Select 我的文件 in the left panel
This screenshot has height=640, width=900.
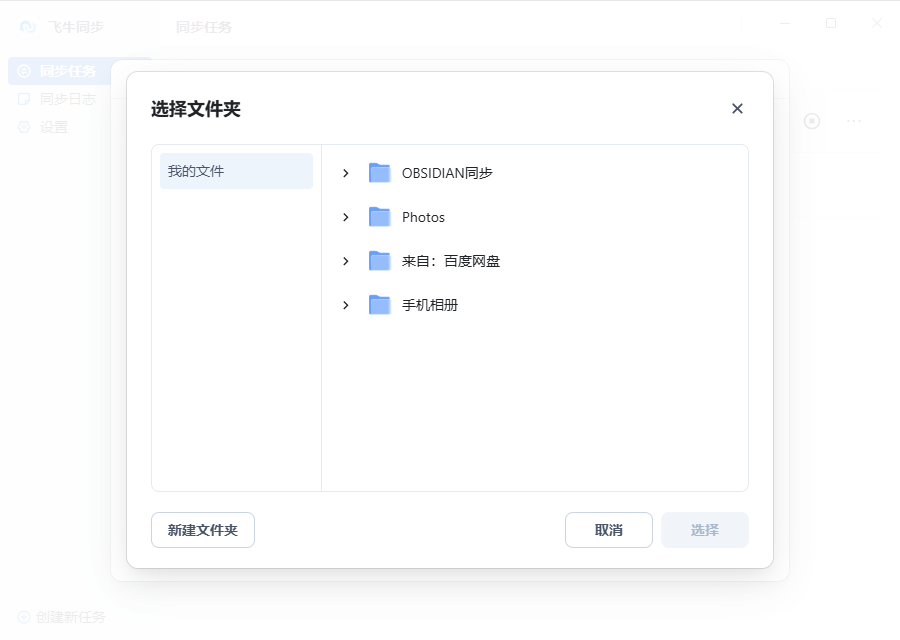[236, 171]
